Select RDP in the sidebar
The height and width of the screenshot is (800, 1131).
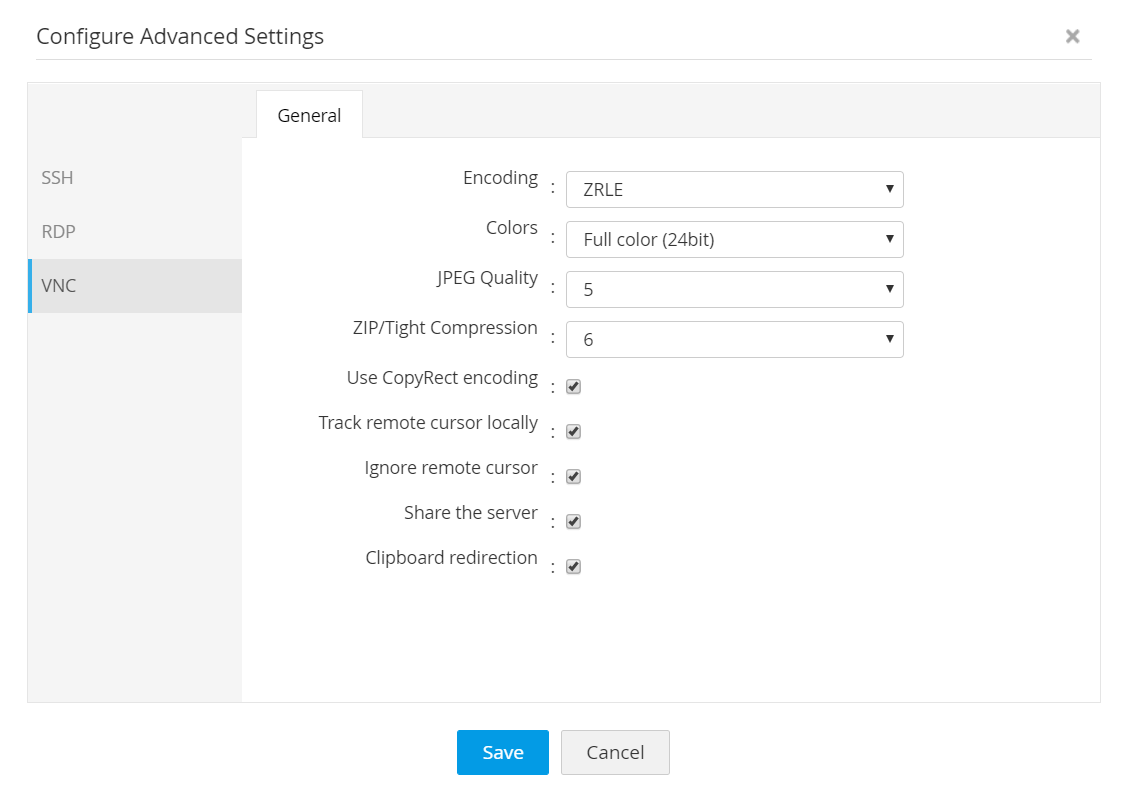(59, 232)
